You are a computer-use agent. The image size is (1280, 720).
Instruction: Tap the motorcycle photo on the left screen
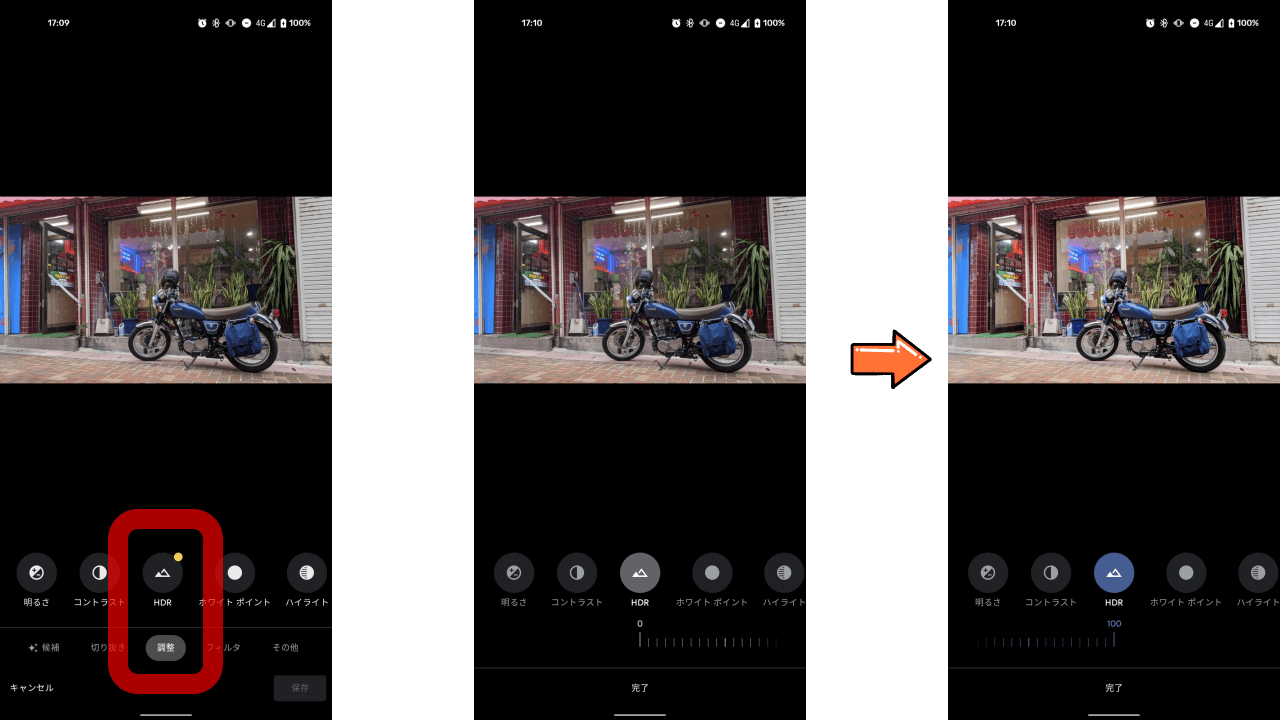166,290
